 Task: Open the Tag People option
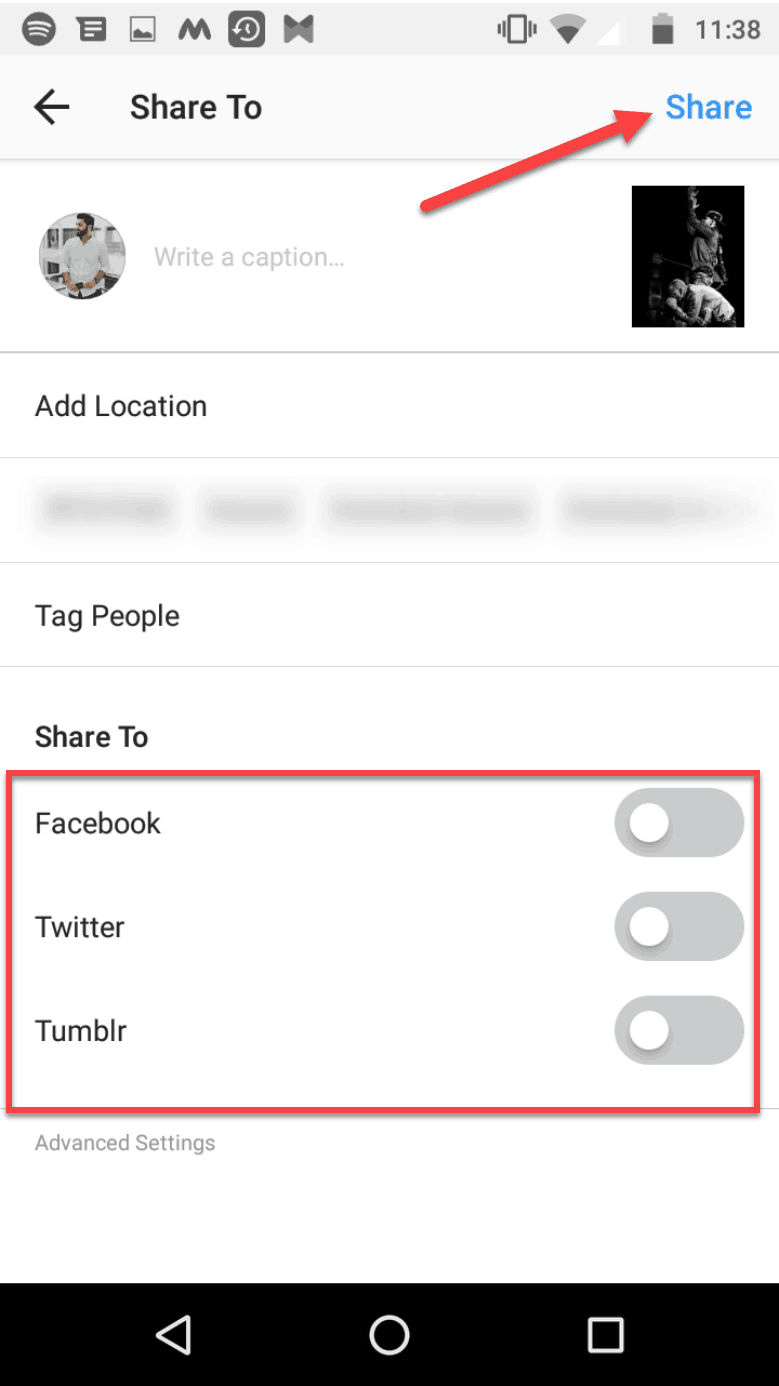pyautogui.click(x=389, y=615)
